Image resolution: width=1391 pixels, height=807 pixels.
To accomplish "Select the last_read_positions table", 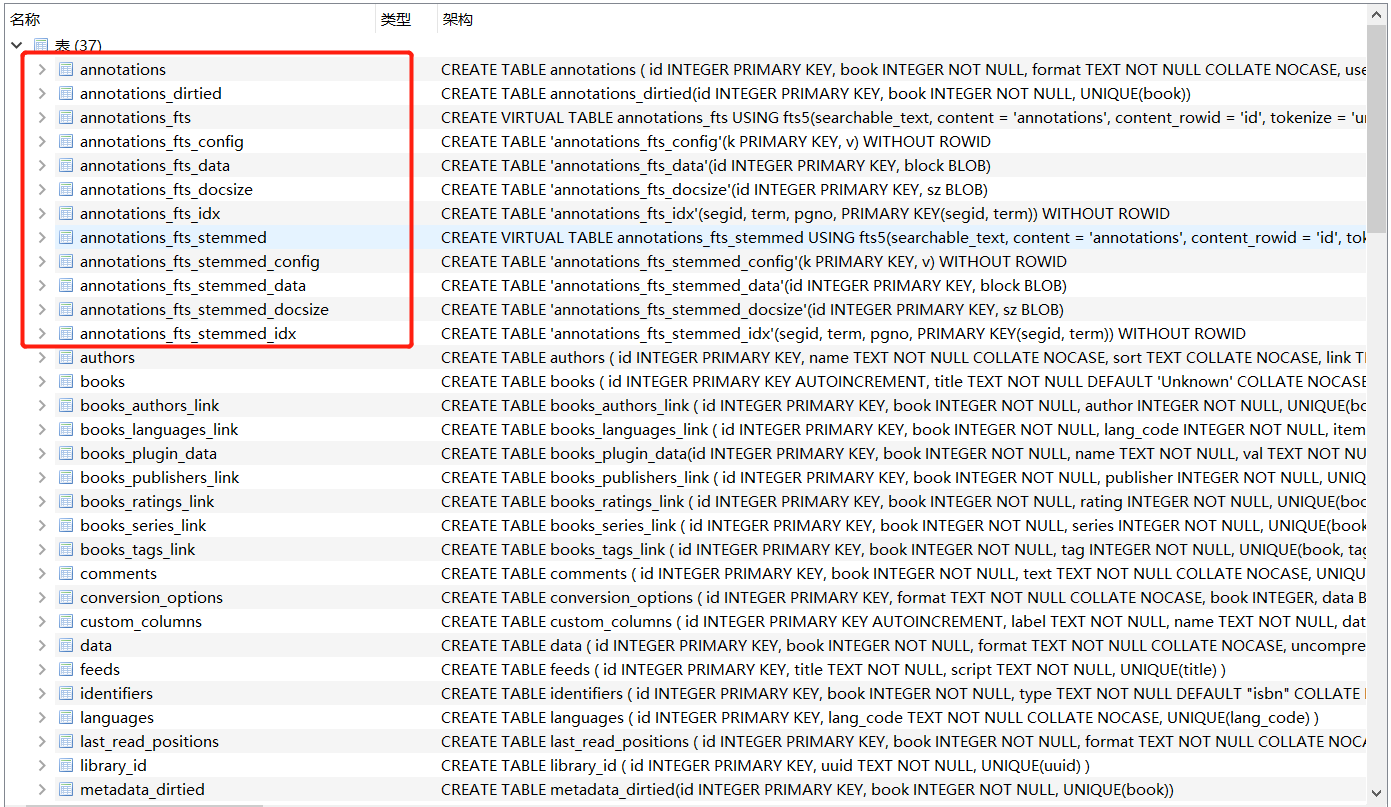I will click(149, 741).
